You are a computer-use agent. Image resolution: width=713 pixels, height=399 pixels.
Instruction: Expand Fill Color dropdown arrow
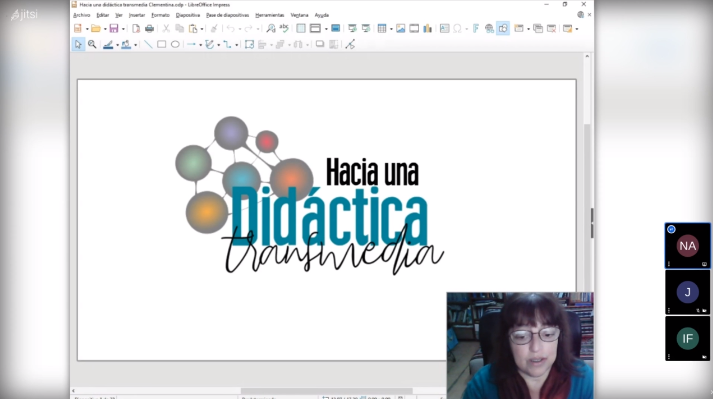tap(136, 45)
